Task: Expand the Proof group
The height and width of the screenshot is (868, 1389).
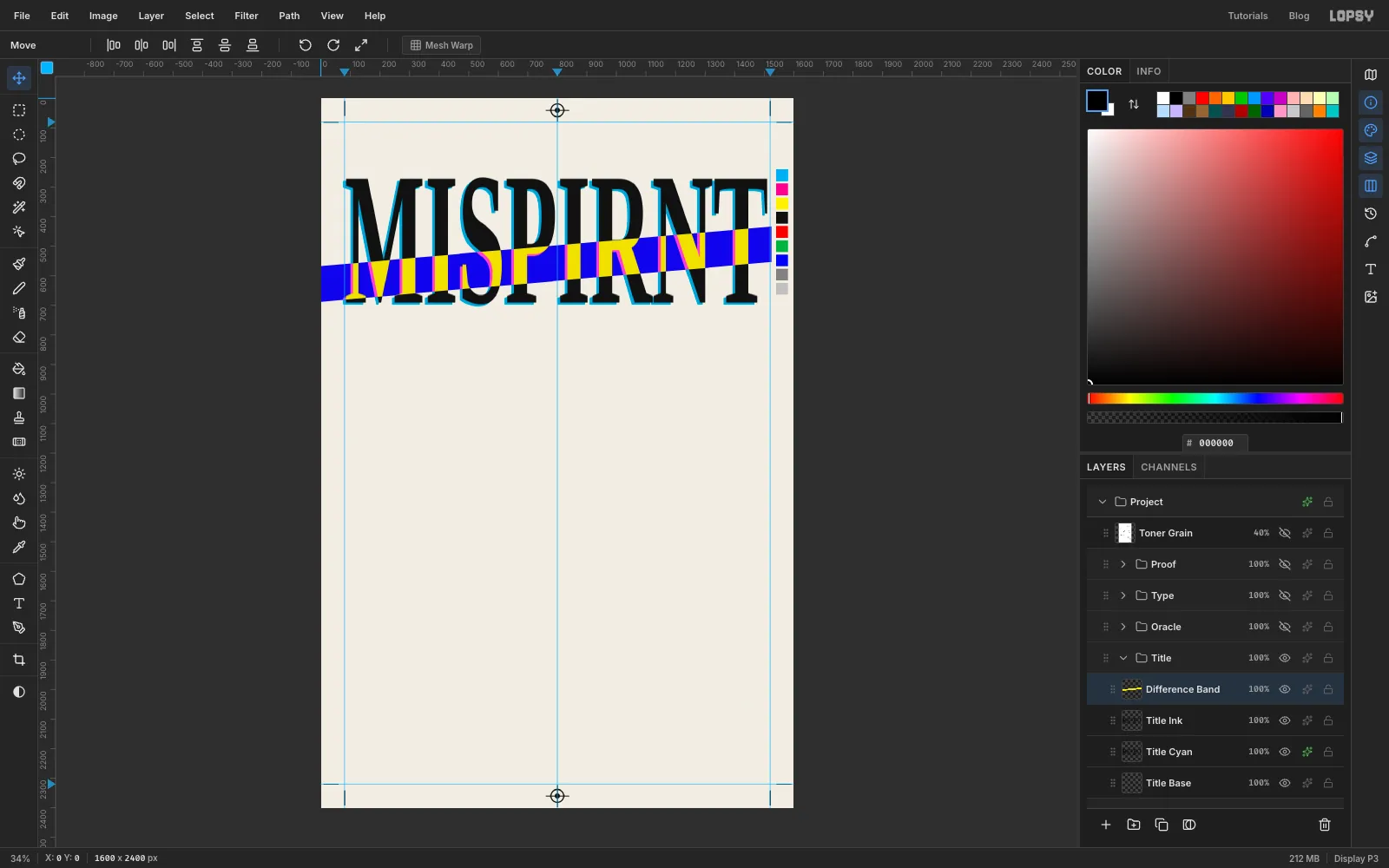Action: click(x=1123, y=564)
